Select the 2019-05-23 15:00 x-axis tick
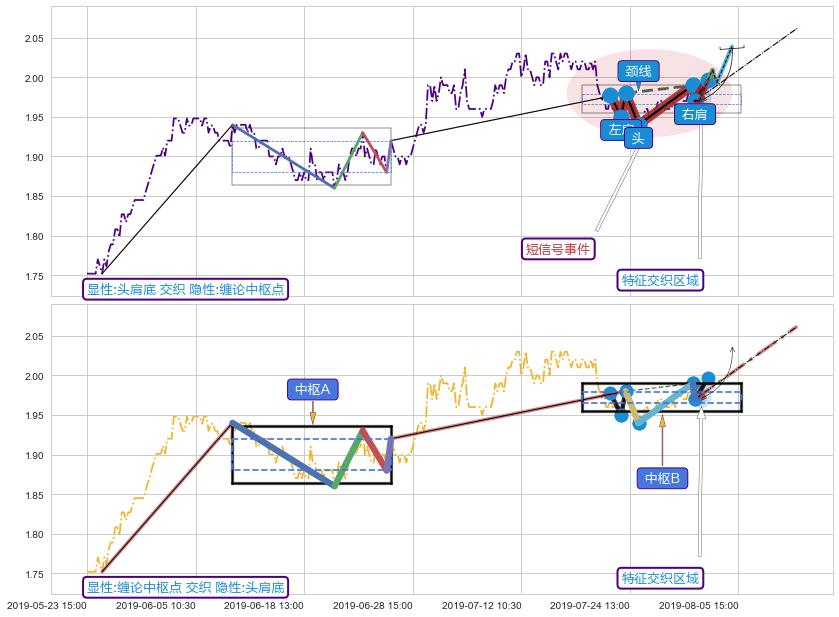Image resolution: width=839 pixels, height=617 pixels. pyautogui.click(x=46, y=605)
